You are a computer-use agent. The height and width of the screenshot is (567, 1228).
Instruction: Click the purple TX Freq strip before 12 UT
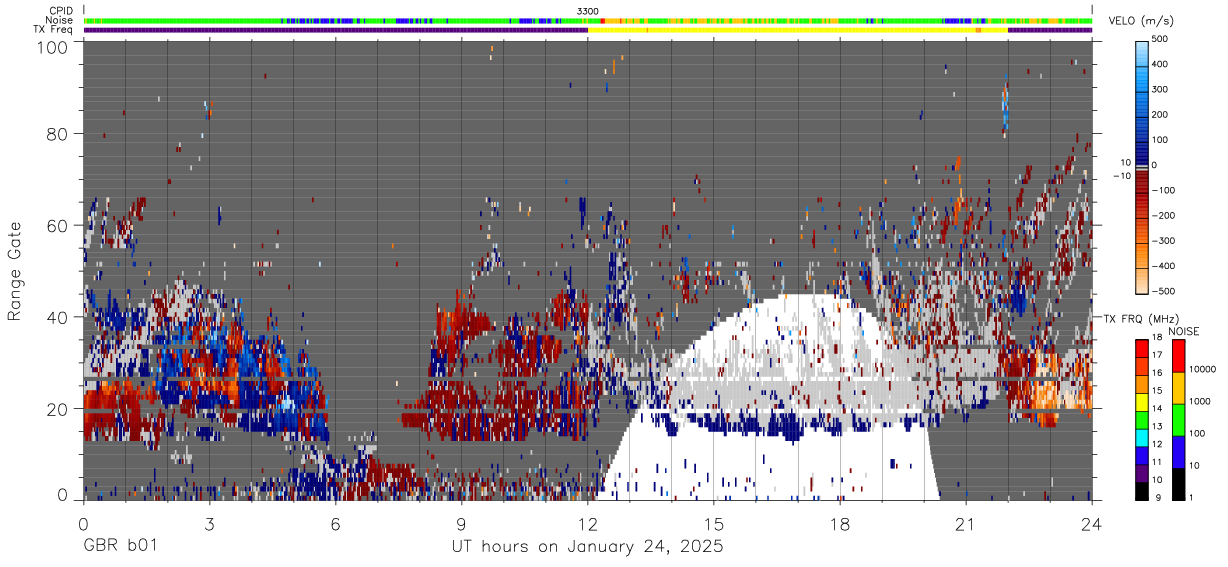pyautogui.click(x=335, y=30)
